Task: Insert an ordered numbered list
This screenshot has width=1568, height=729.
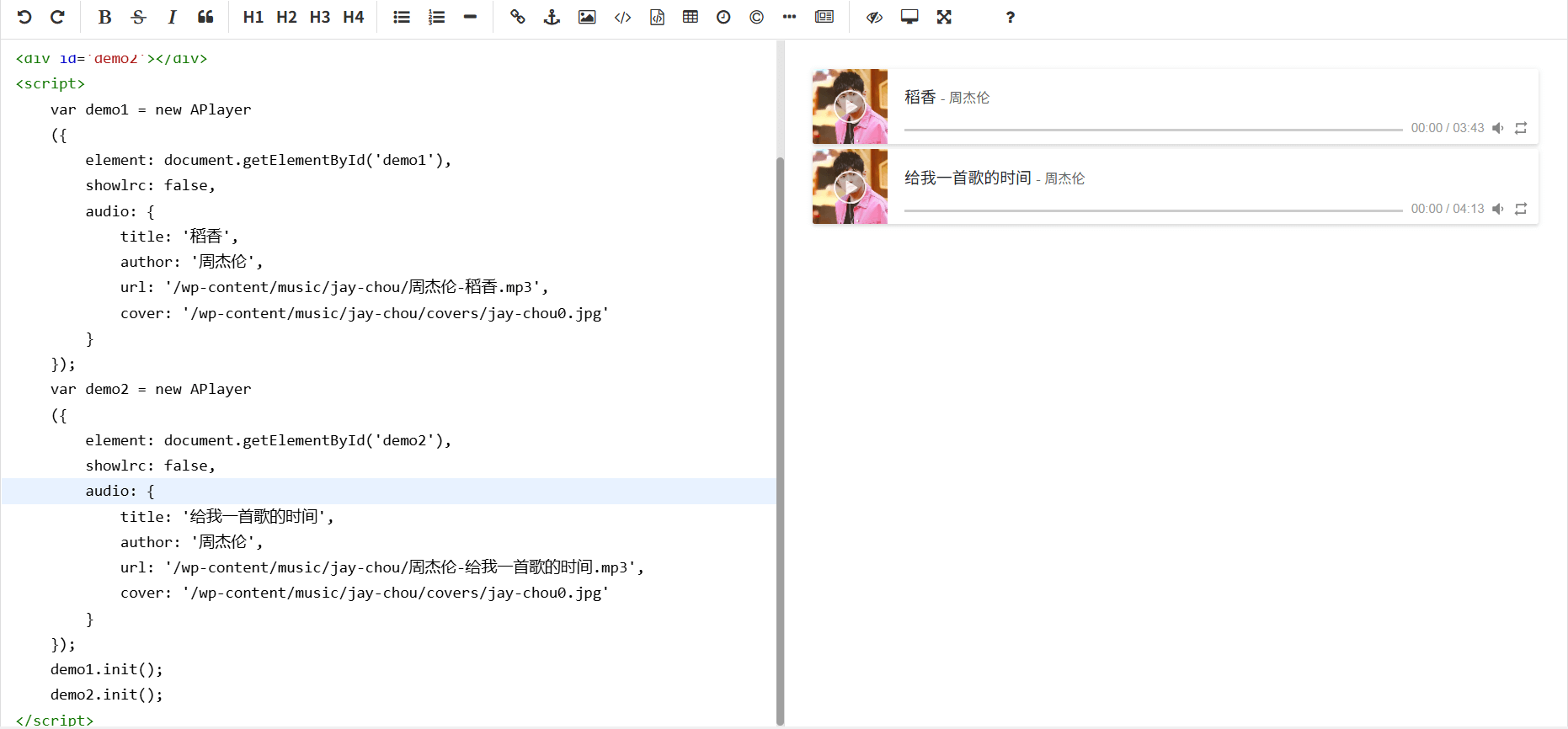Action: [436, 17]
